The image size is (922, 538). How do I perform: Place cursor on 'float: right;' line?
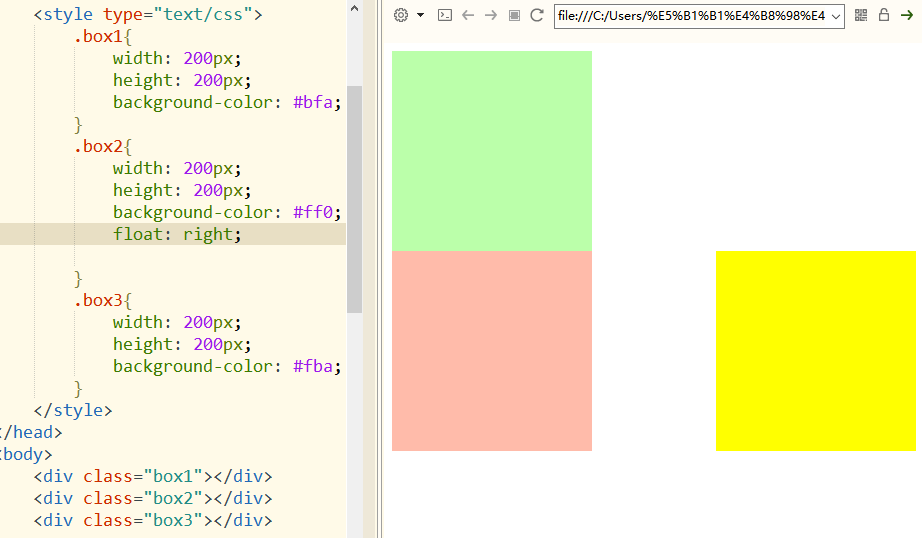[177, 234]
